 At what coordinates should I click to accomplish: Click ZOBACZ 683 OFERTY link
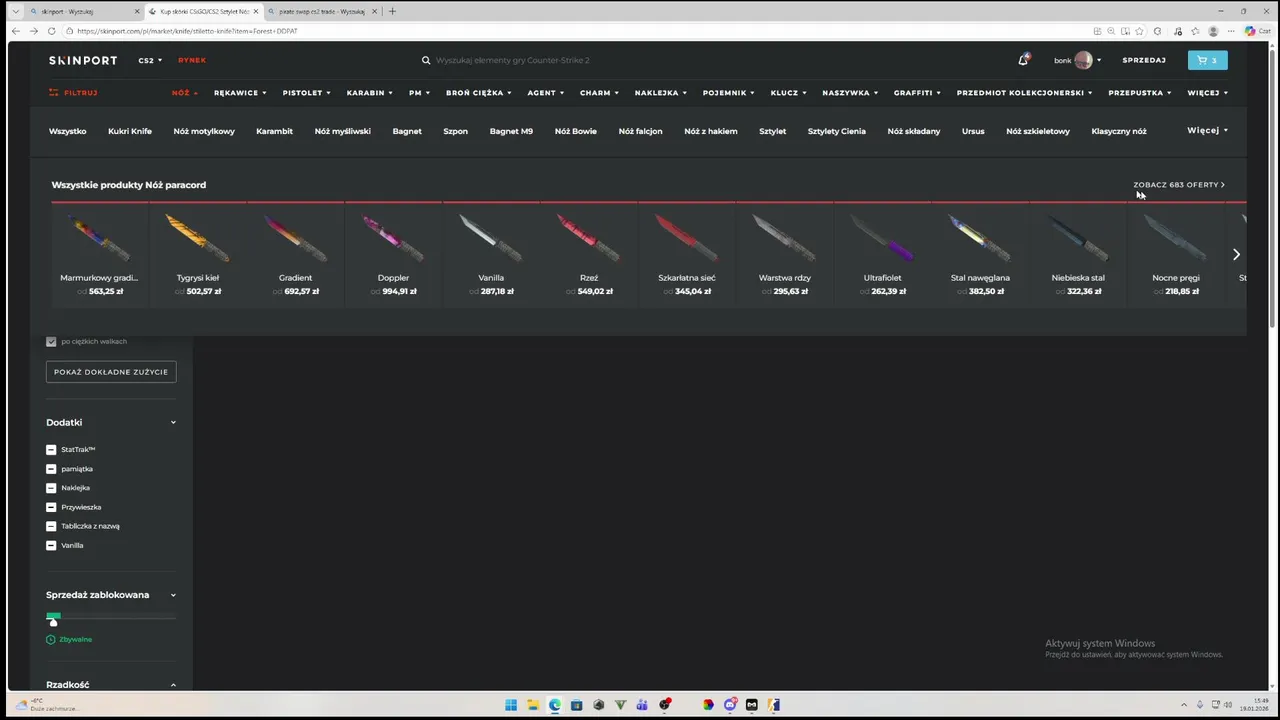(x=1179, y=185)
